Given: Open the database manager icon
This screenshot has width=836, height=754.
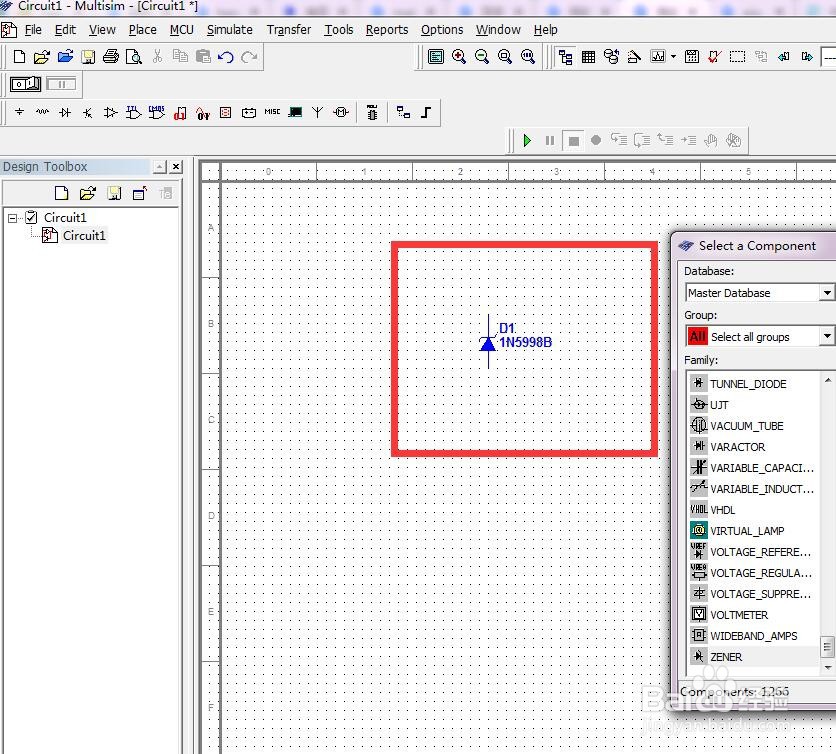Looking at the screenshot, I should click(611, 57).
